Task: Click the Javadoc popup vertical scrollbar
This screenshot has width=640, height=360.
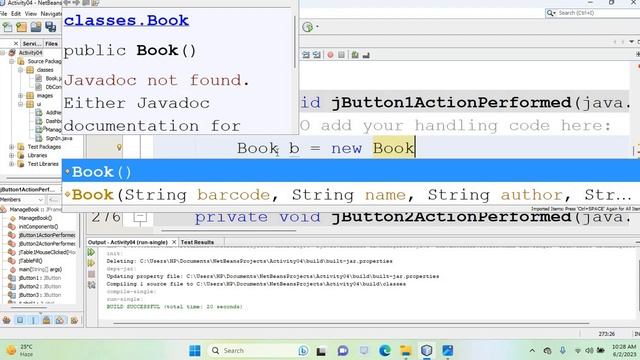Action: pyautogui.click(x=295, y=42)
